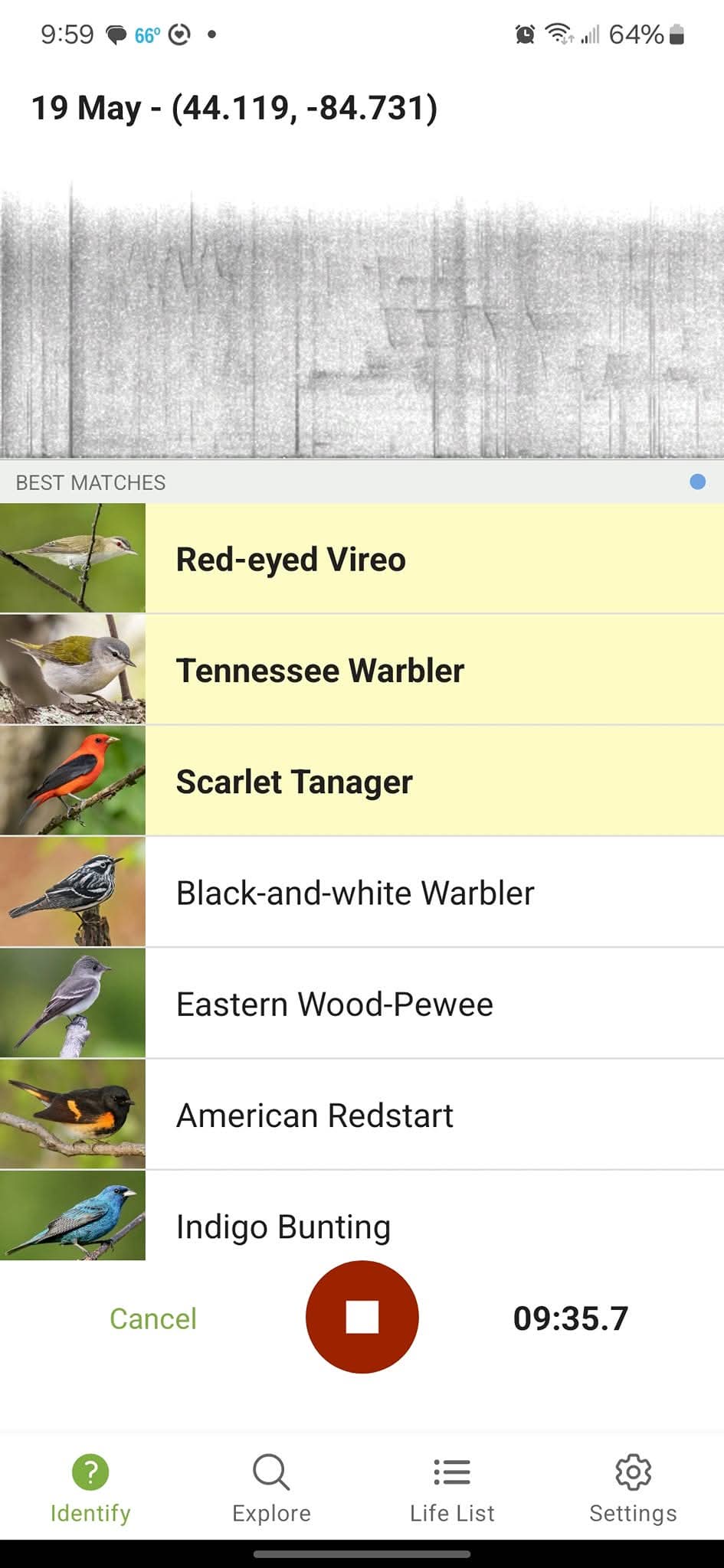Tap the Red-eyed Vireo photo thumbnail
Viewport: 724px width, 1568px height.
coord(73,558)
